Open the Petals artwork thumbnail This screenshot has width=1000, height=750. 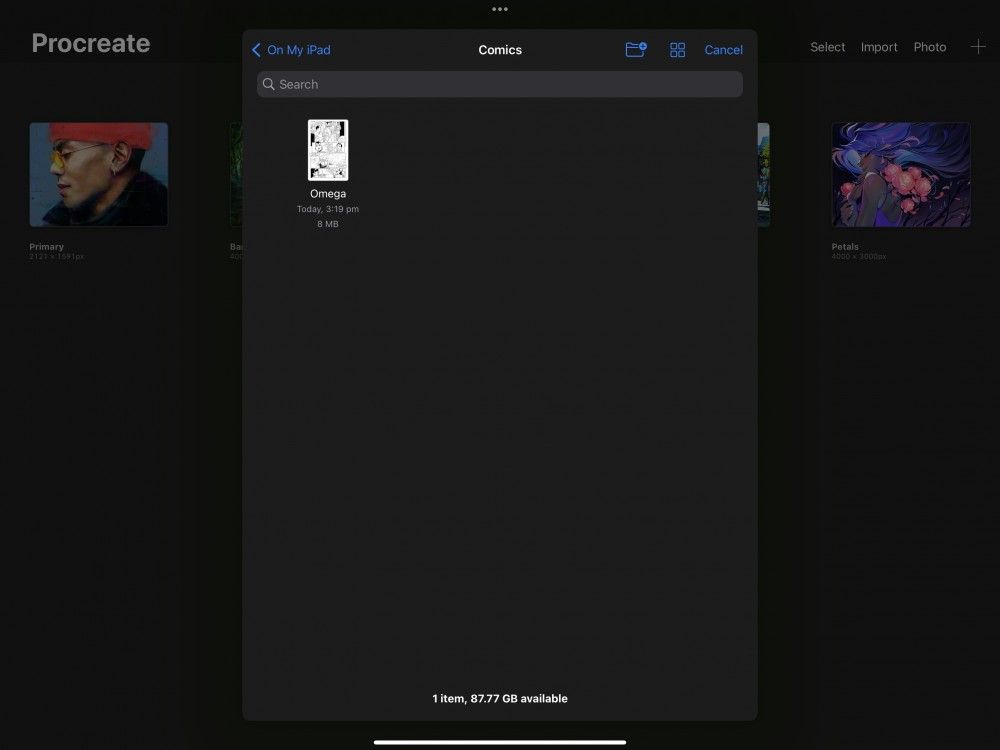pos(899,173)
